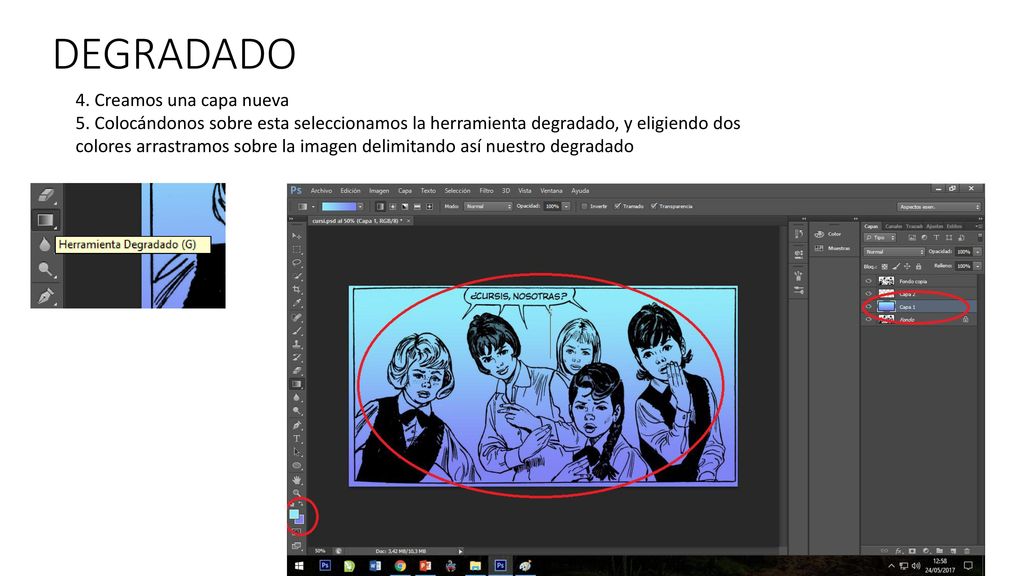Select the Ellipse shape tool
Viewport: 1024px width, 576px height.
pyautogui.click(x=296, y=466)
